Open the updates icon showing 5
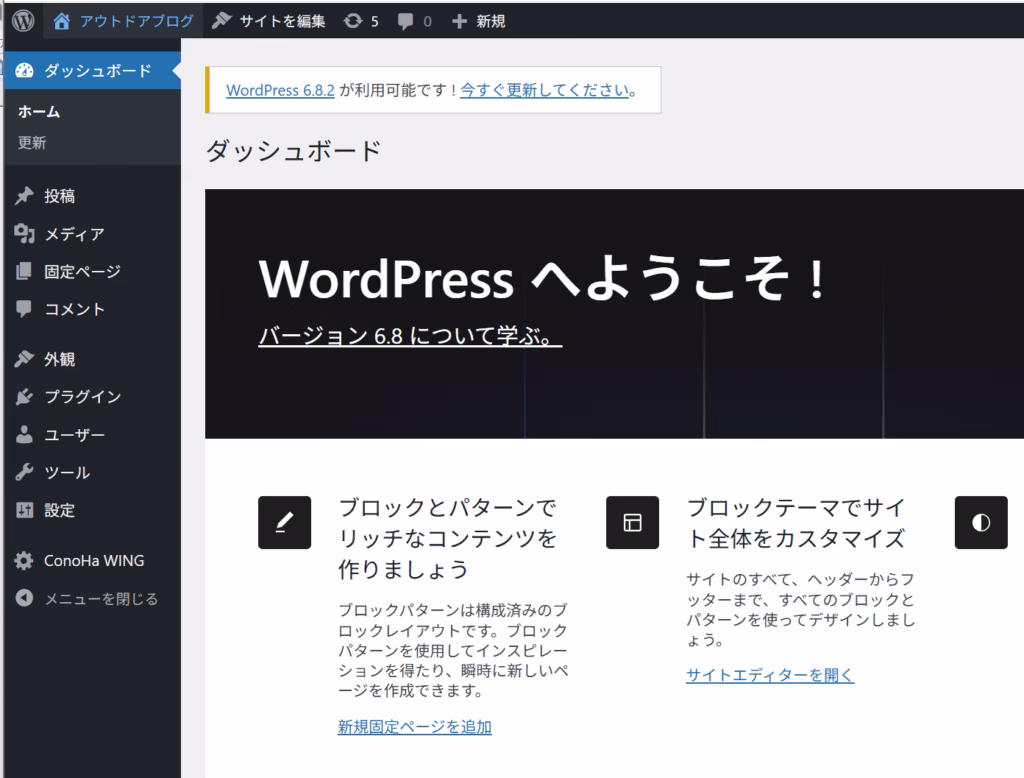 click(353, 21)
